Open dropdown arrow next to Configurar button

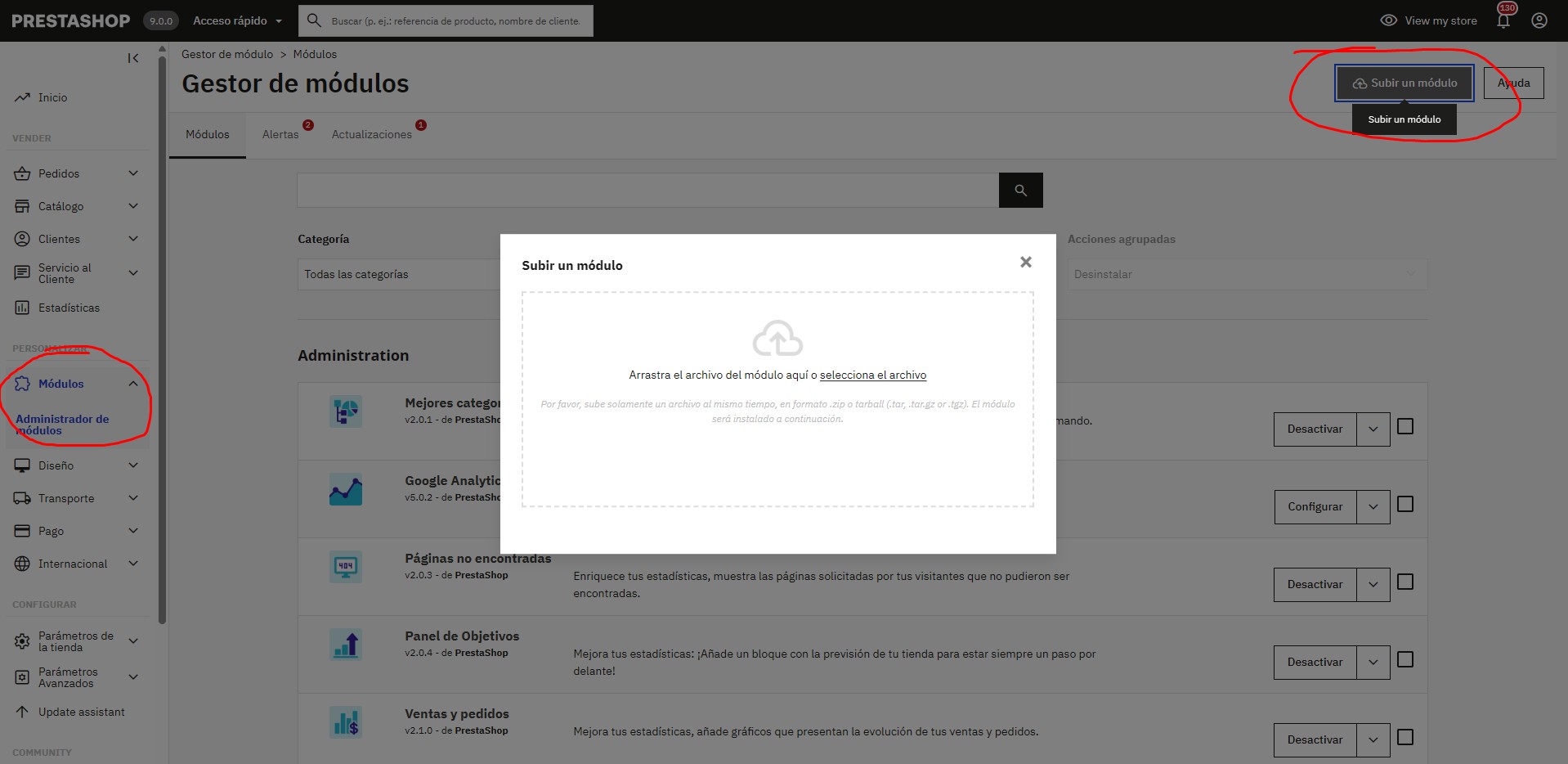click(1373, 507)
